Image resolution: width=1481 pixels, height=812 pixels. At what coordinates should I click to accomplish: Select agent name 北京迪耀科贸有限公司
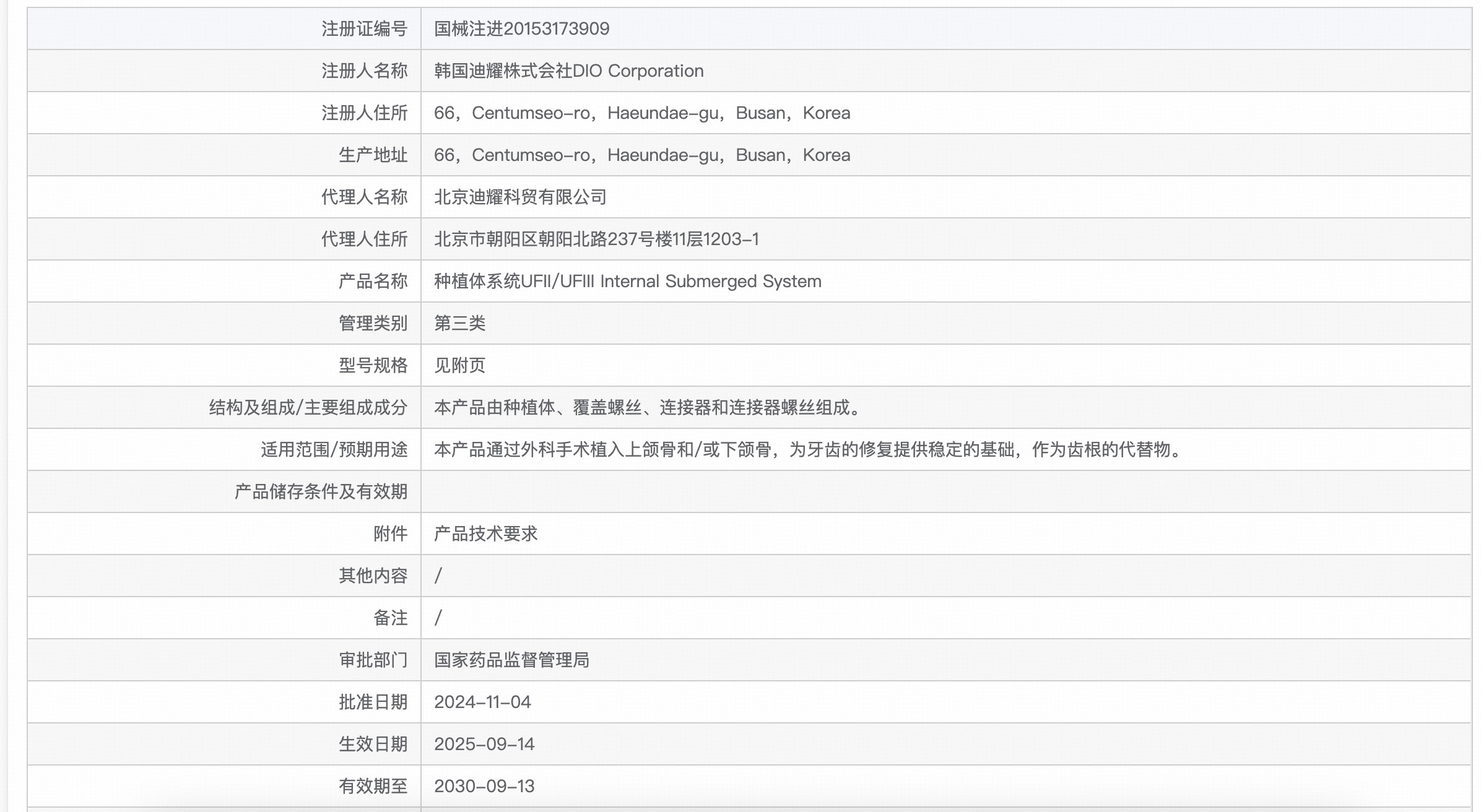click(x=520, y=197)
